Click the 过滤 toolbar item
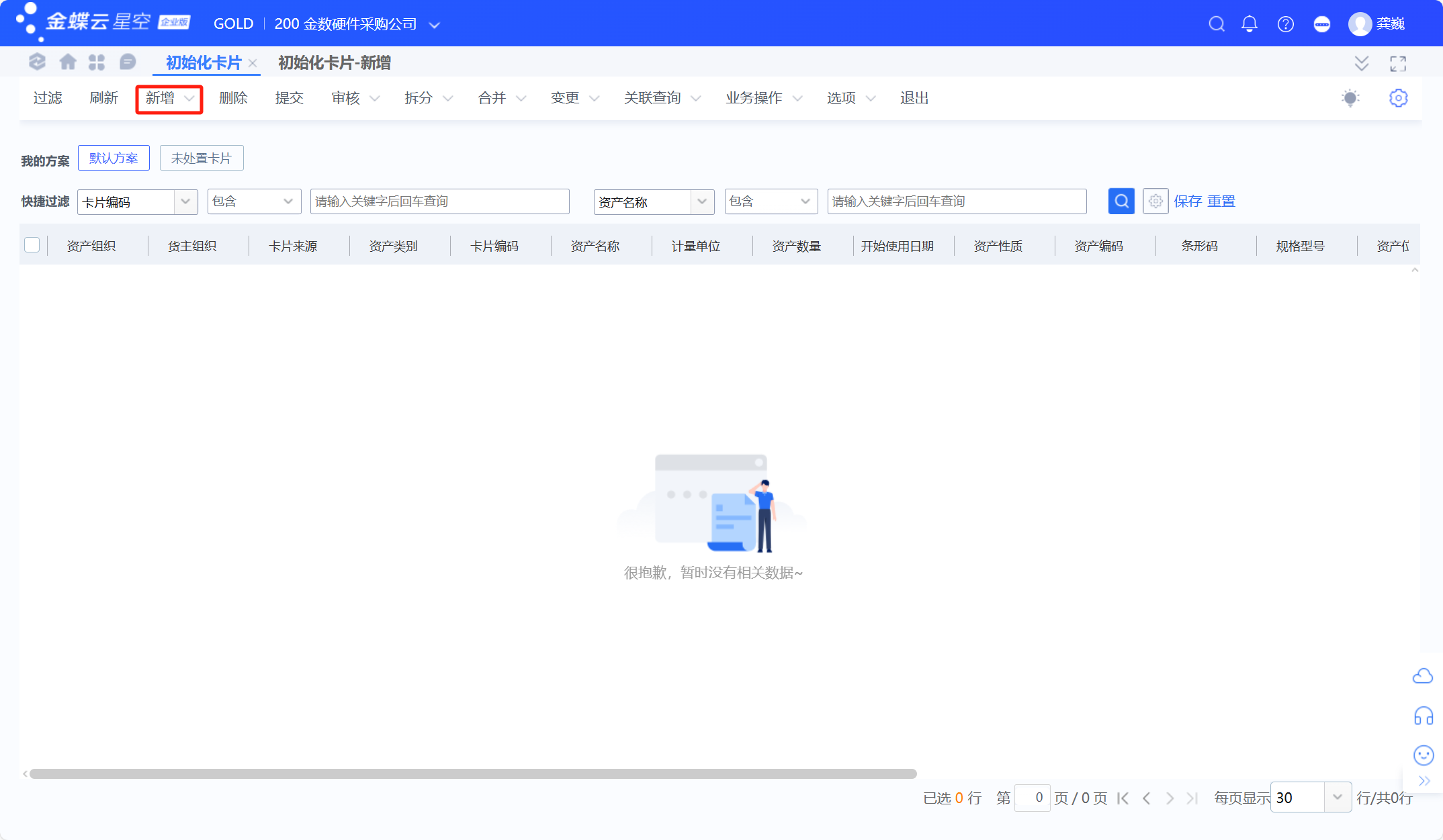The height and width of the screenshot is (840, 1443). point(48,98)
